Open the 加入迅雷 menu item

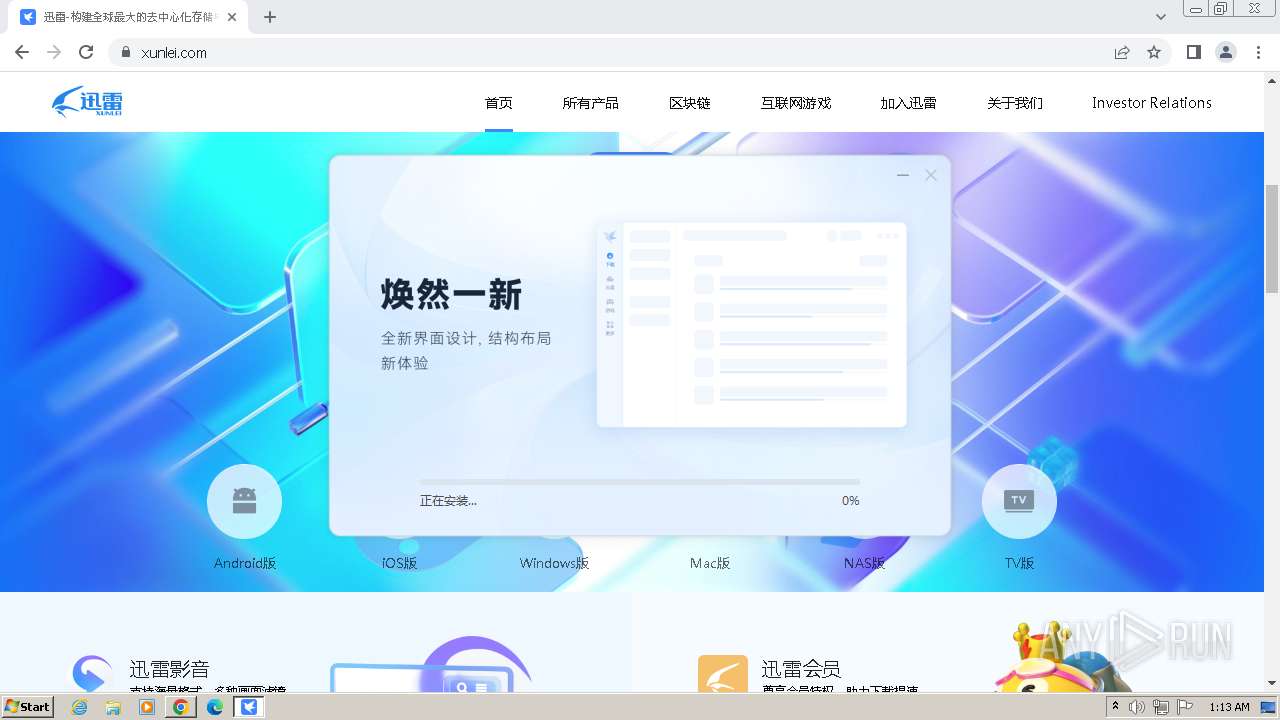(x=908, y=103)
